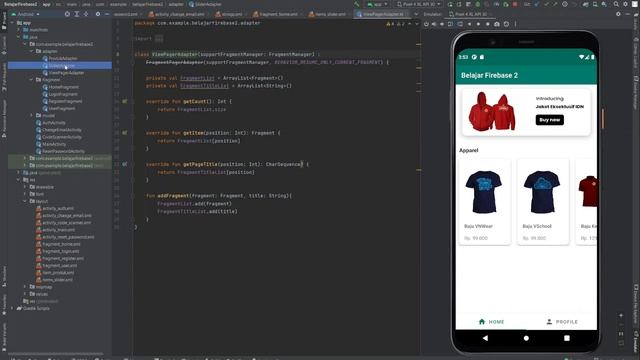Expand the values resource folder
The image size is (640, 360).
pyautogui.click(x=25, y=294)
